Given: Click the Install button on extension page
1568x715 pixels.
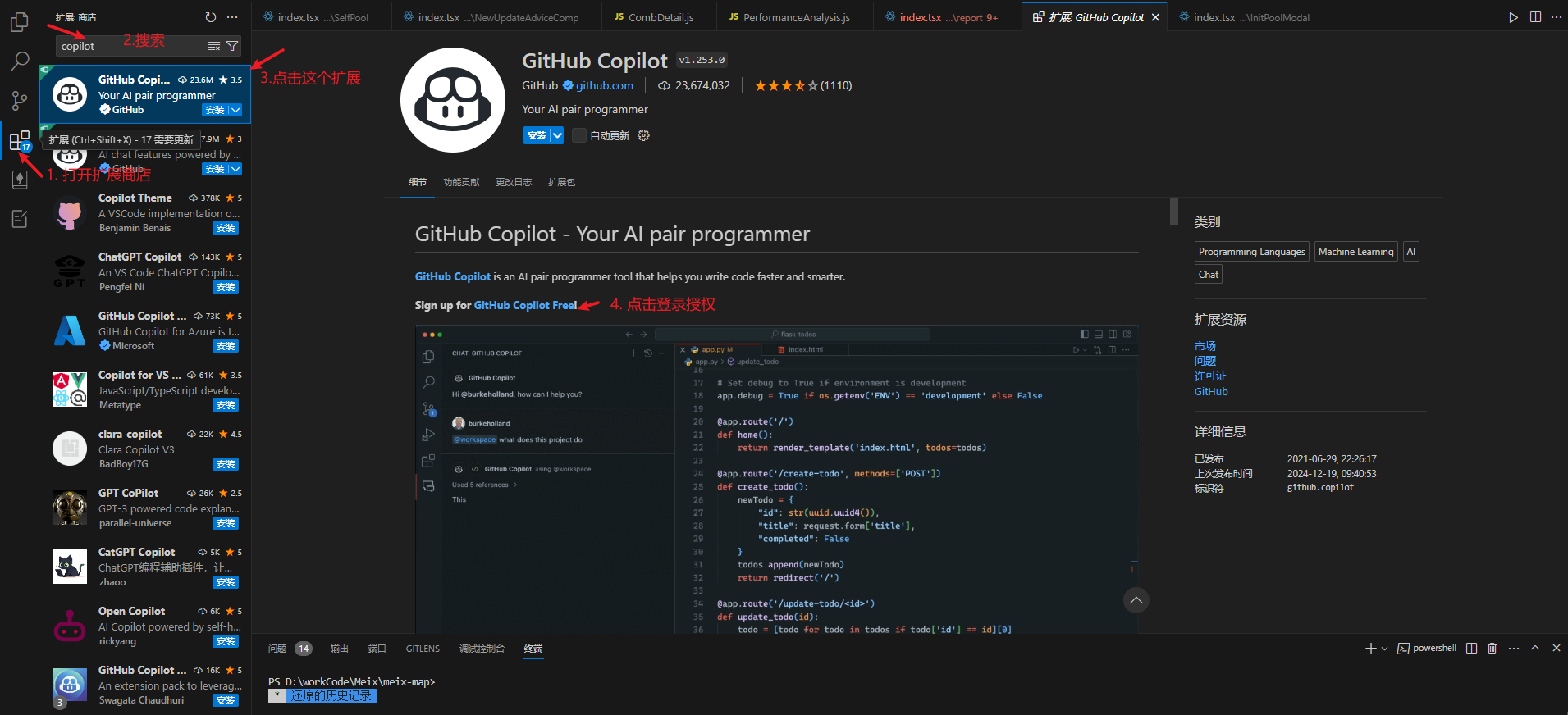Looking at the screenshot, I should pos(537,135).
